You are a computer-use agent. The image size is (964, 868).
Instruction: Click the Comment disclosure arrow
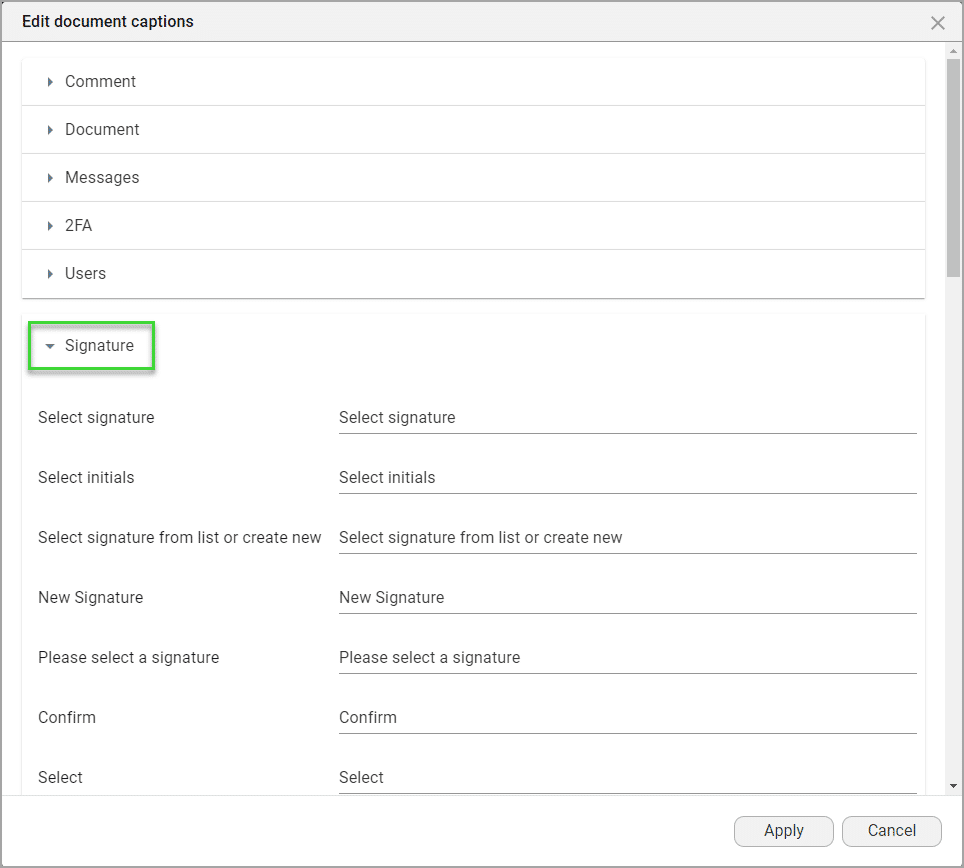50,81
